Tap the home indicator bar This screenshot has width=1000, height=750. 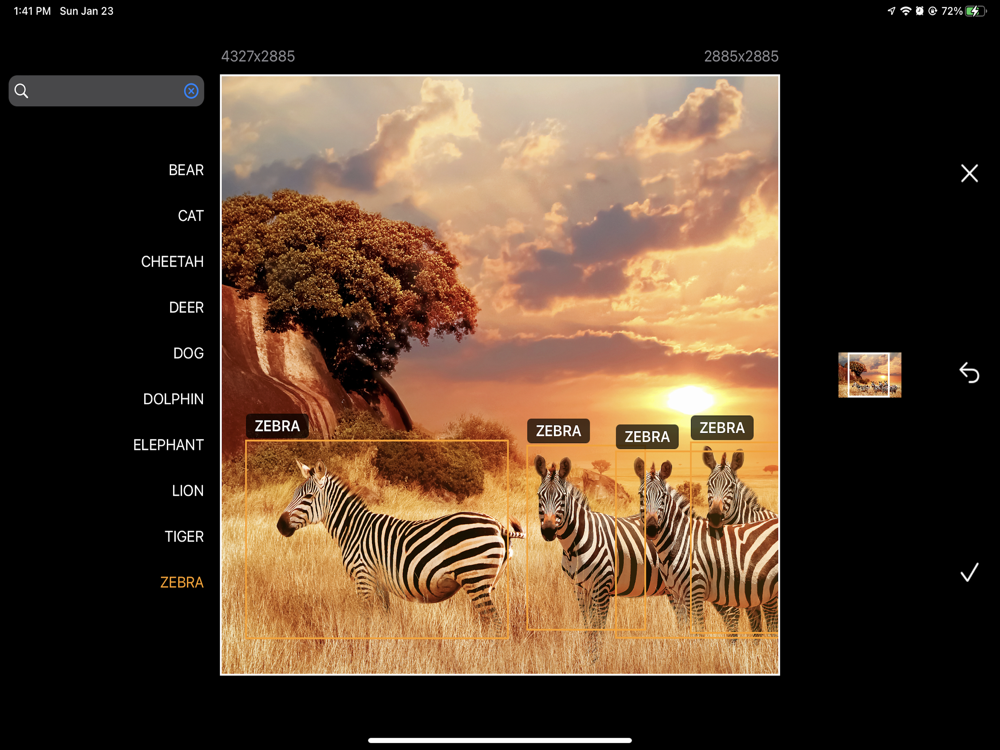500,740
